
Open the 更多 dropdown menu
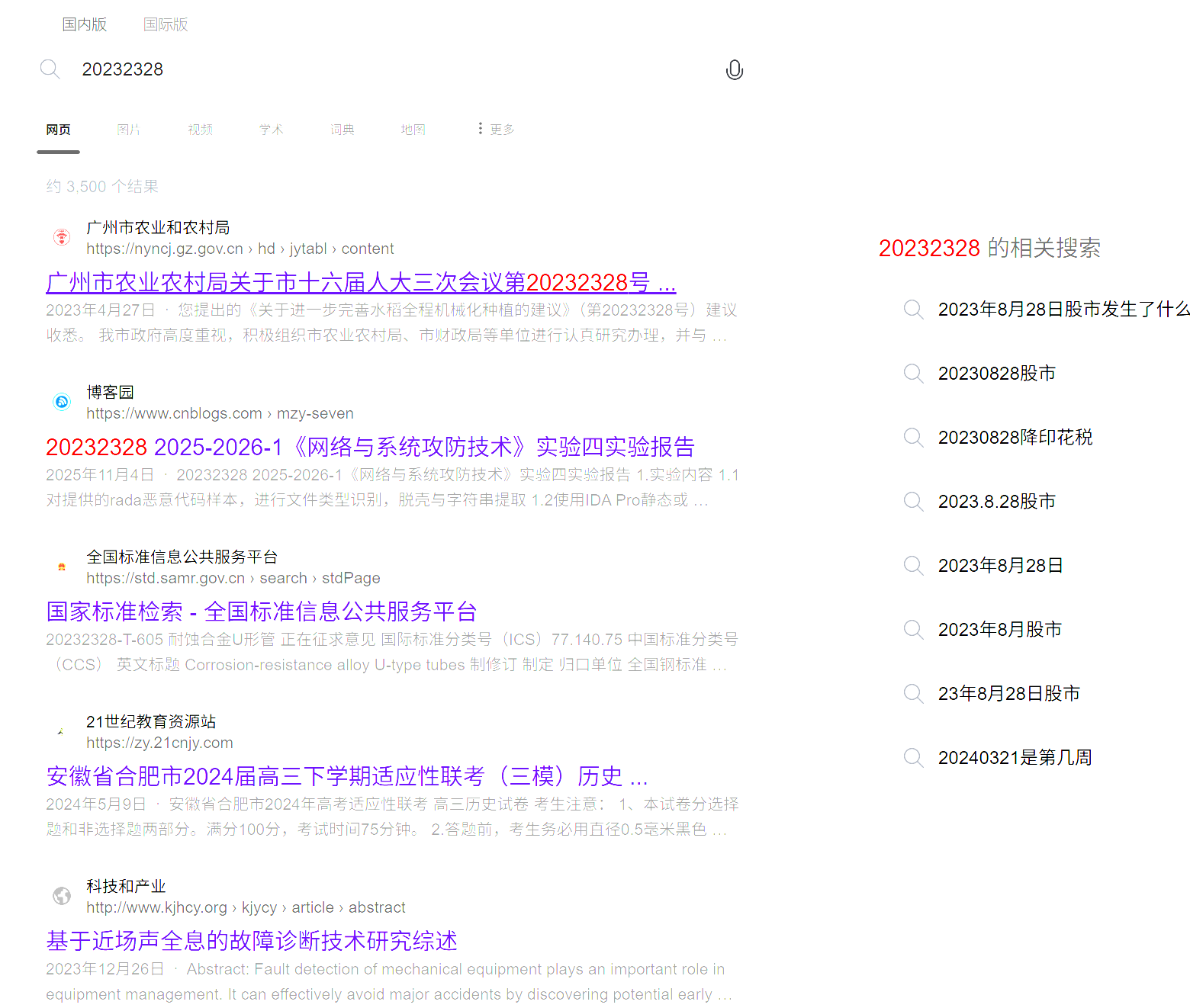[496, 129]
